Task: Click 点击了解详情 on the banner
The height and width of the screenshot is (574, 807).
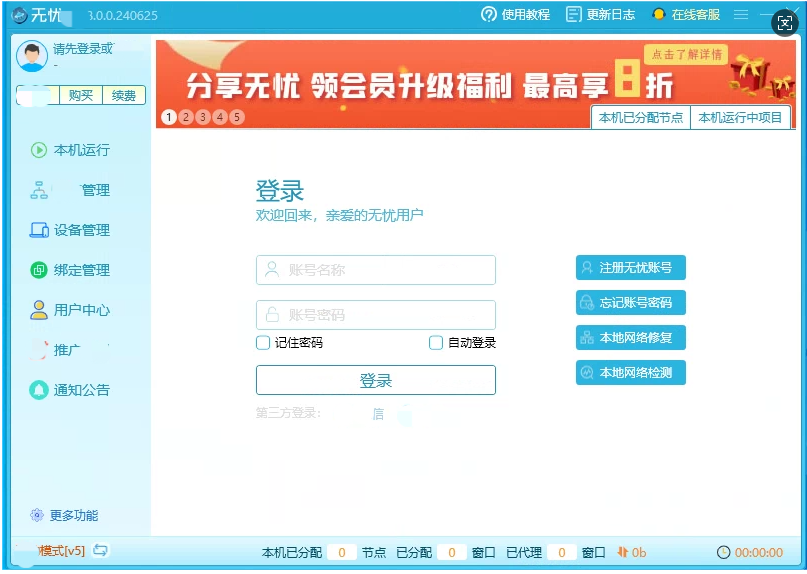Action: (x=686, y=54)
